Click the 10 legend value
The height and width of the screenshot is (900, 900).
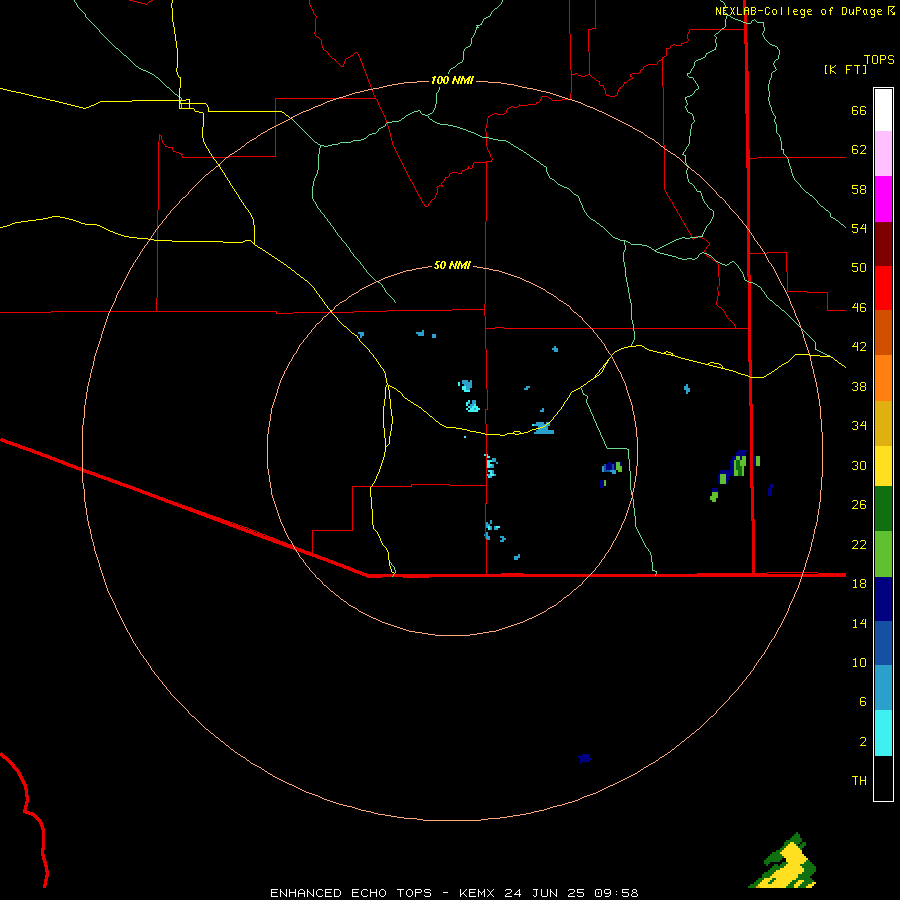[x=859, y=662]
